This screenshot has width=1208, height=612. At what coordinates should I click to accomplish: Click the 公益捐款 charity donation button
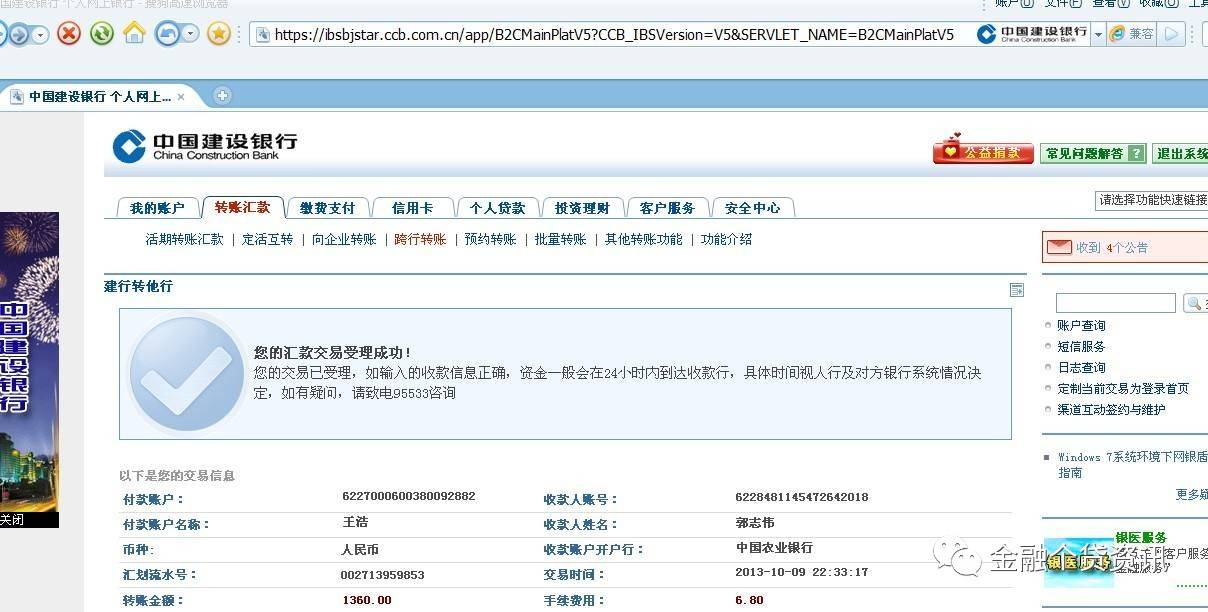(984, 152)
